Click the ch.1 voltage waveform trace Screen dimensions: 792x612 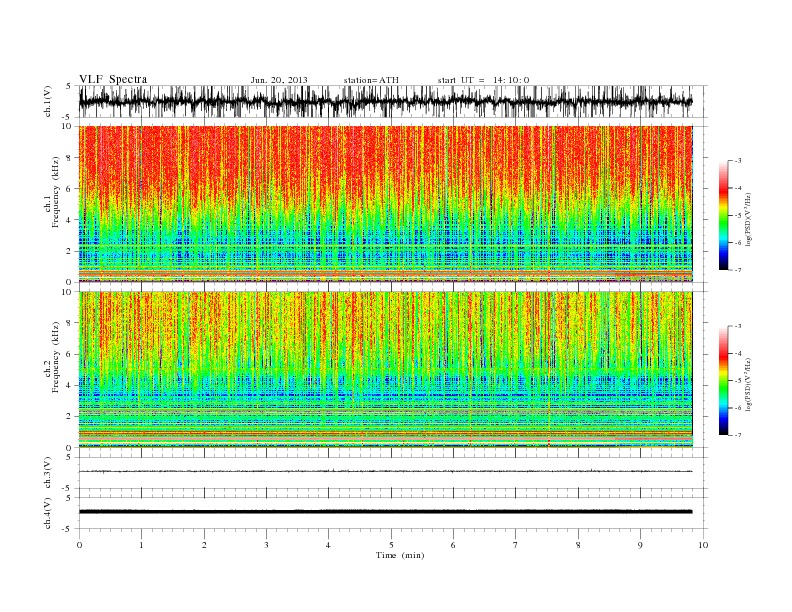[385, 101]
